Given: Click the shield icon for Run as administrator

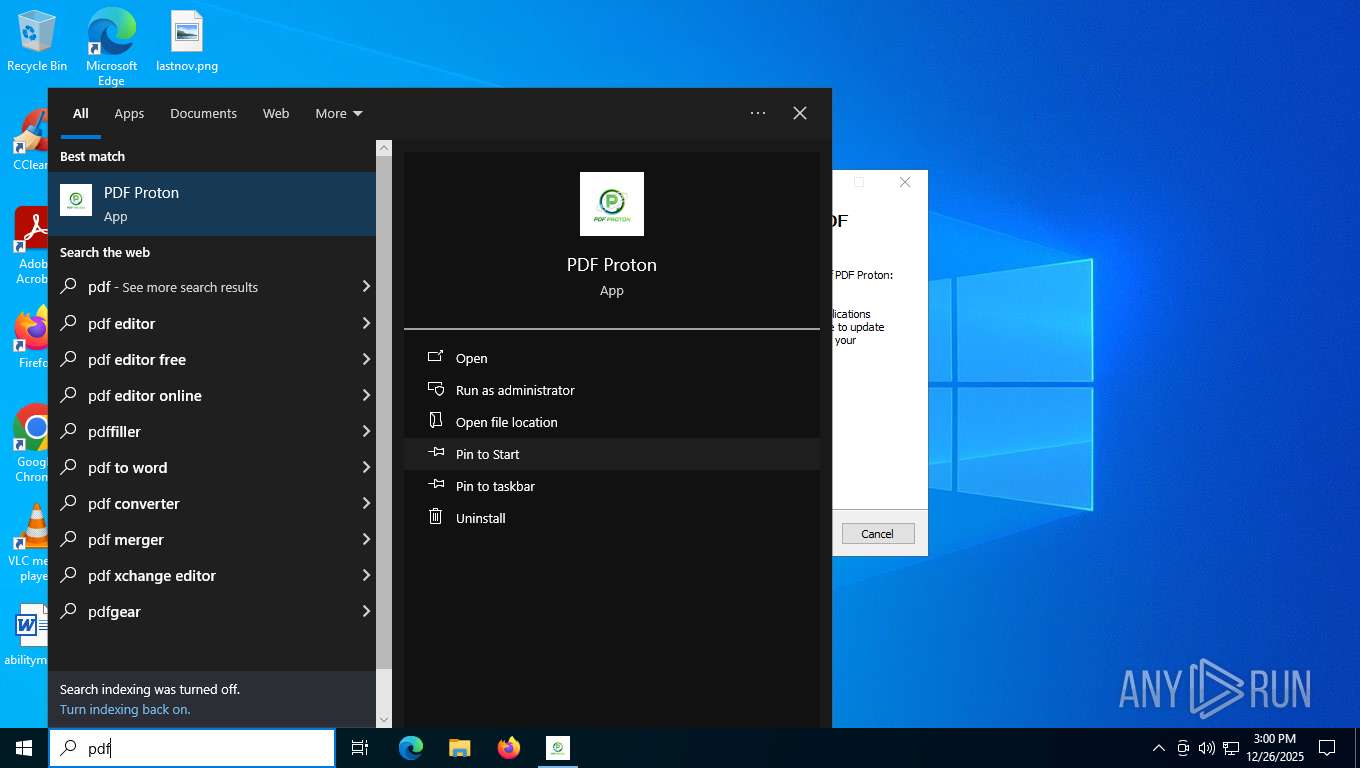Looking at the screenshot, I should click(435, 389).
